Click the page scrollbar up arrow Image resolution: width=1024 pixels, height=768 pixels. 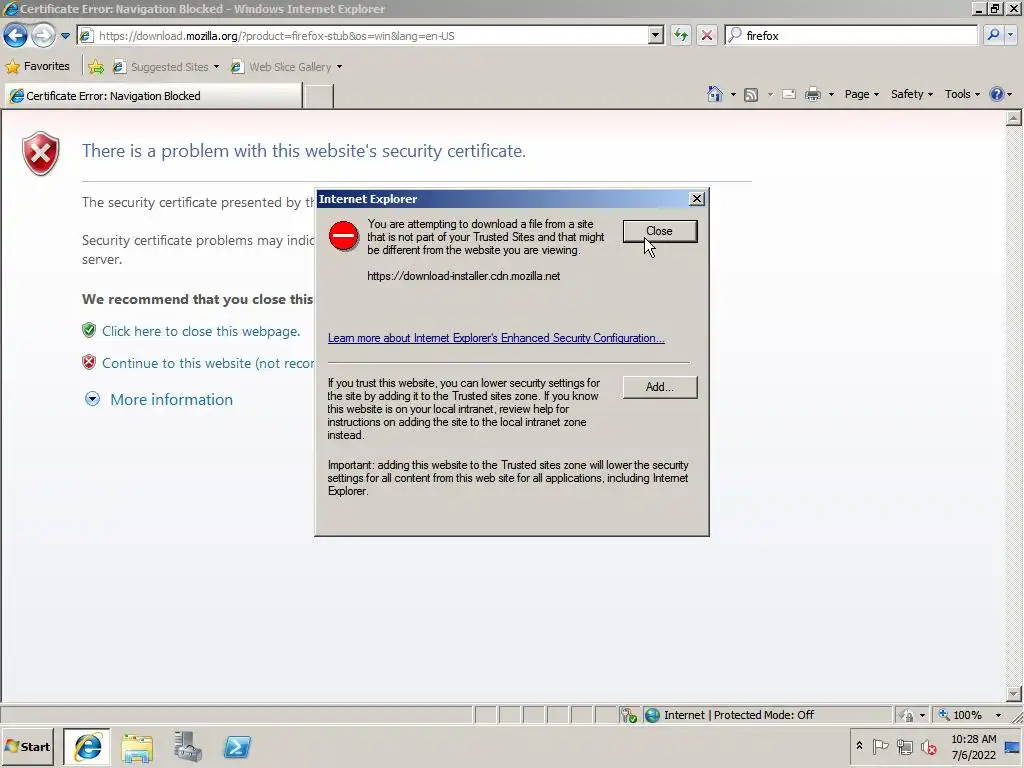pyautogui.click(x=1014, y=118)
